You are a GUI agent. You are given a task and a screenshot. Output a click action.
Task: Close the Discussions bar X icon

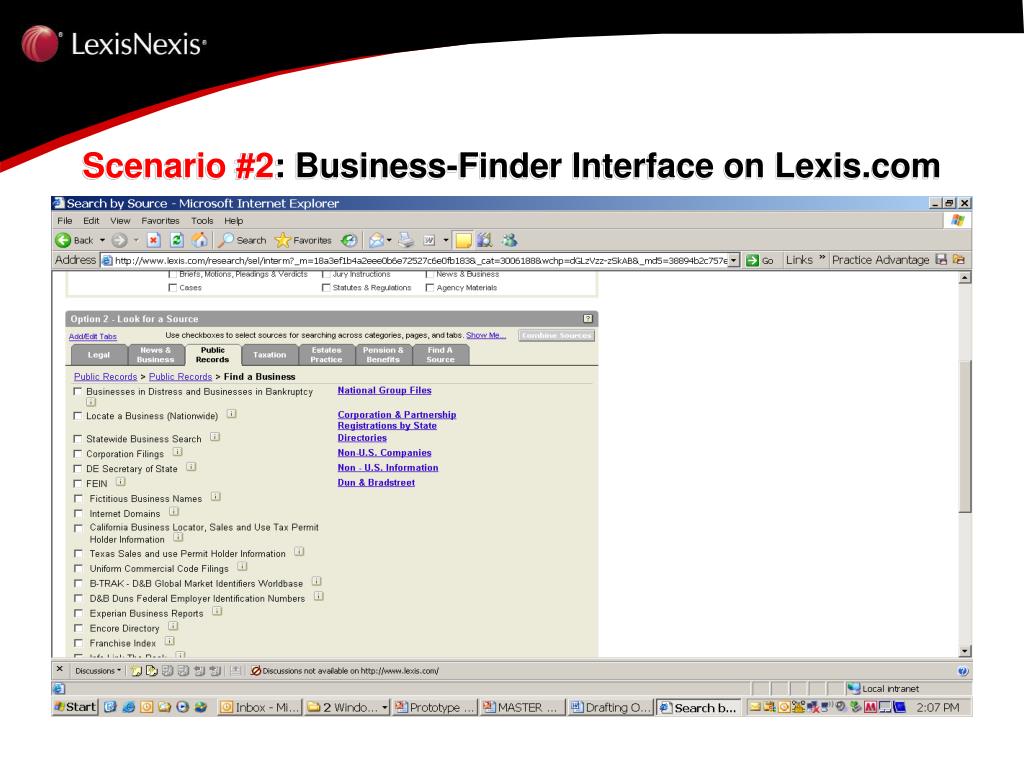pyautogui.click(x=59, y=669)
